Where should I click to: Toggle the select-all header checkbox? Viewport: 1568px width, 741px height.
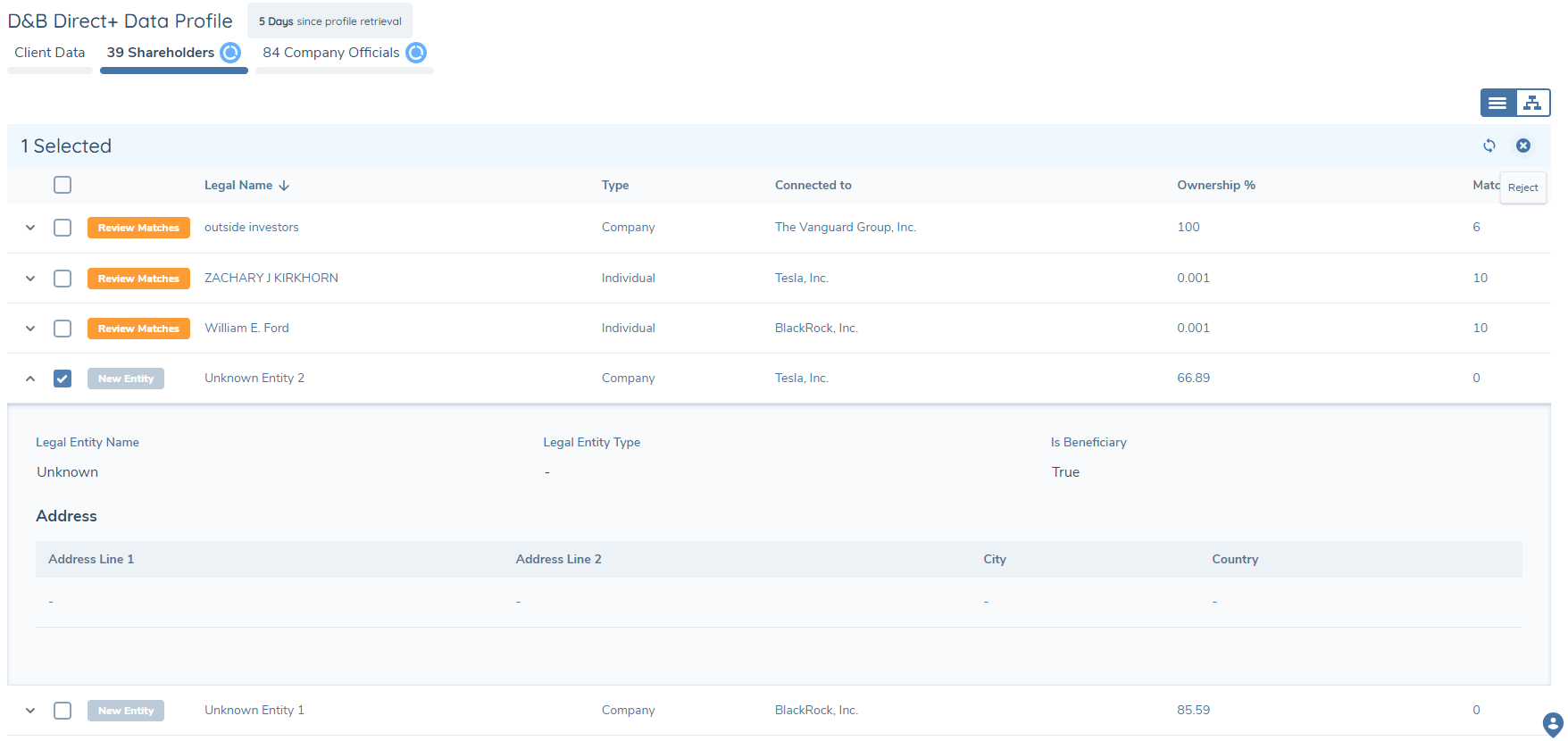click(63, 185)
